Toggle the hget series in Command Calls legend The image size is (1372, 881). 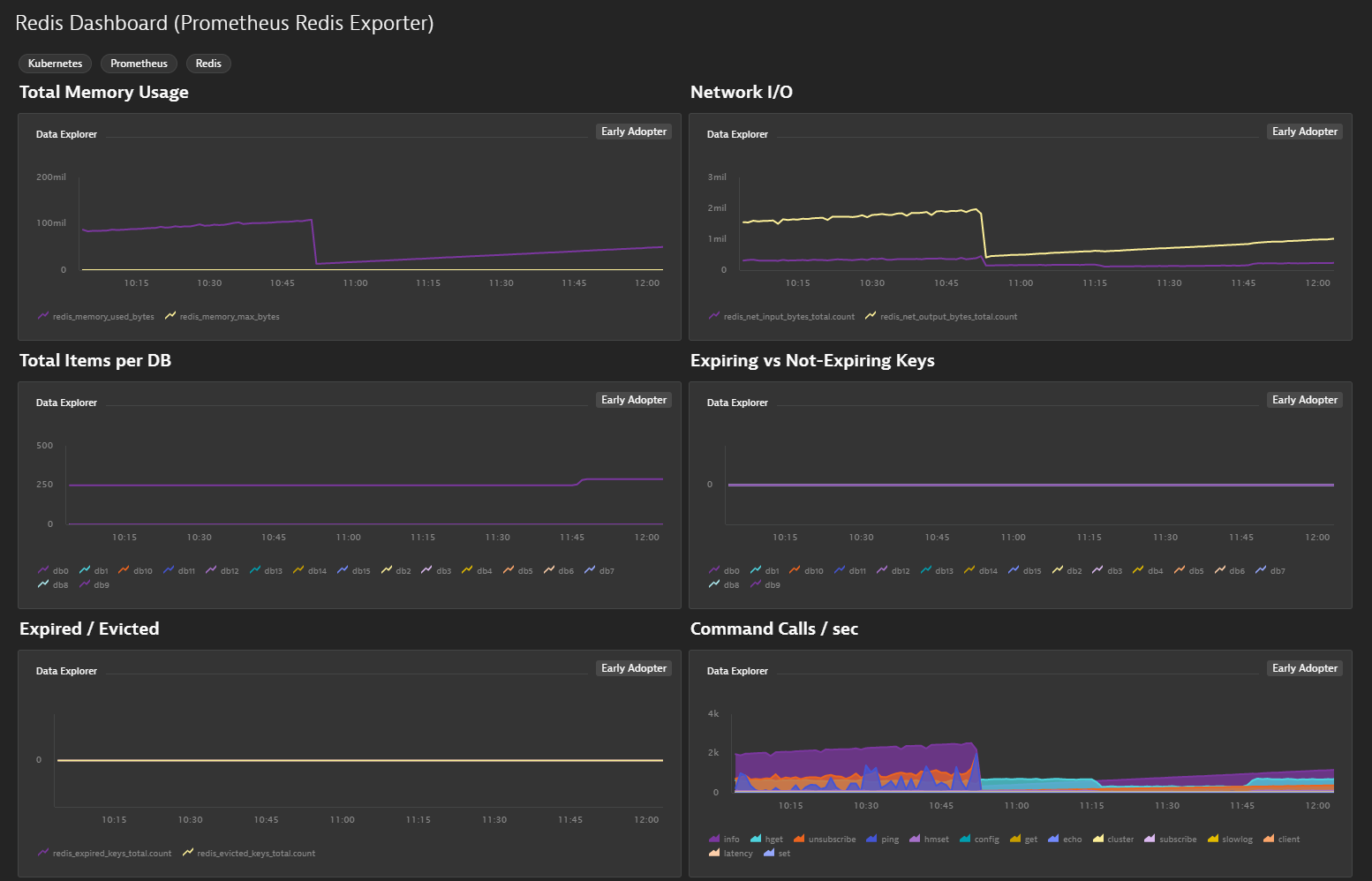756,839
